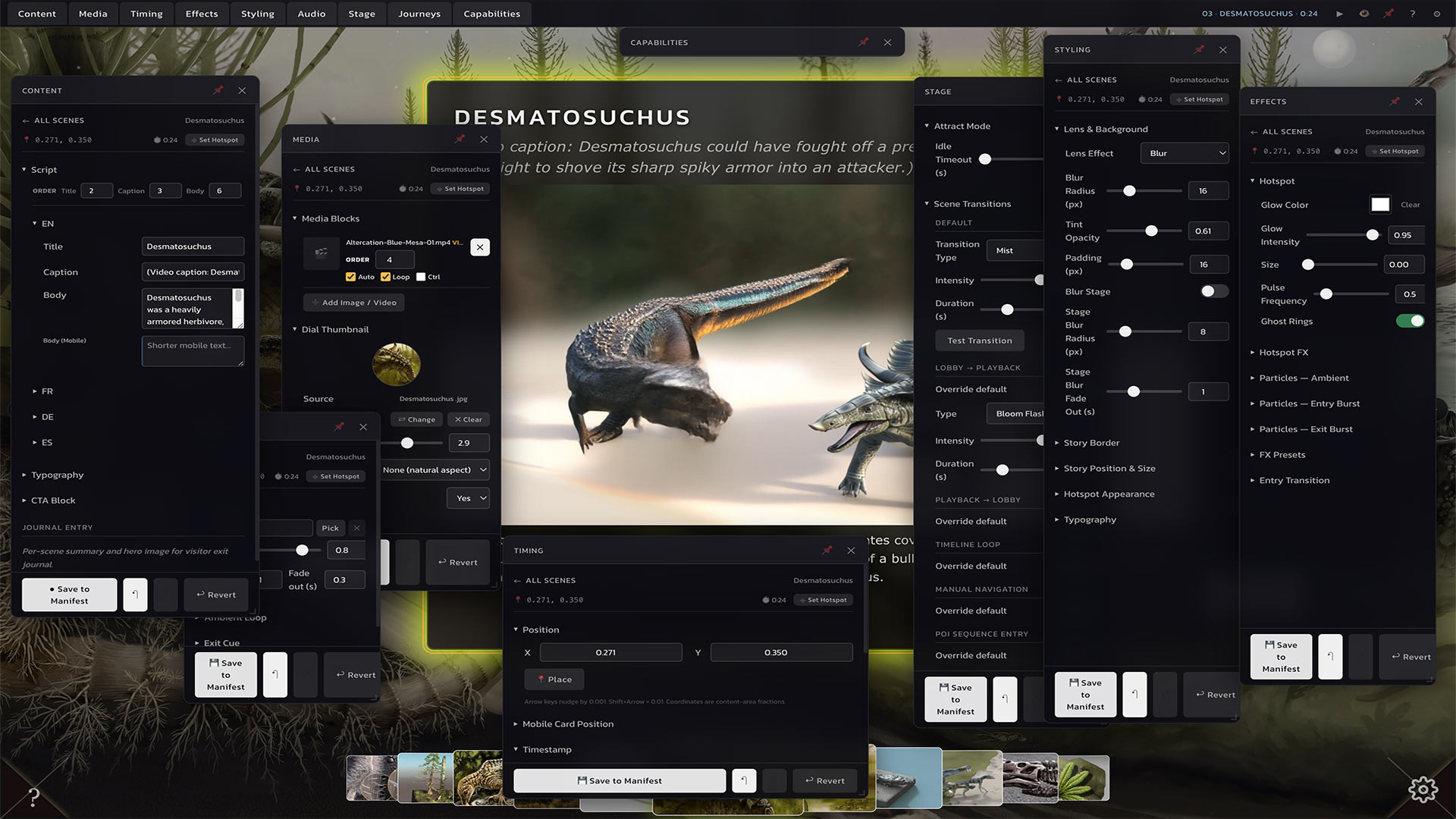Toggle the Loop checkbox in Media block
1456x819 pixels.
(x=385, y=277)
